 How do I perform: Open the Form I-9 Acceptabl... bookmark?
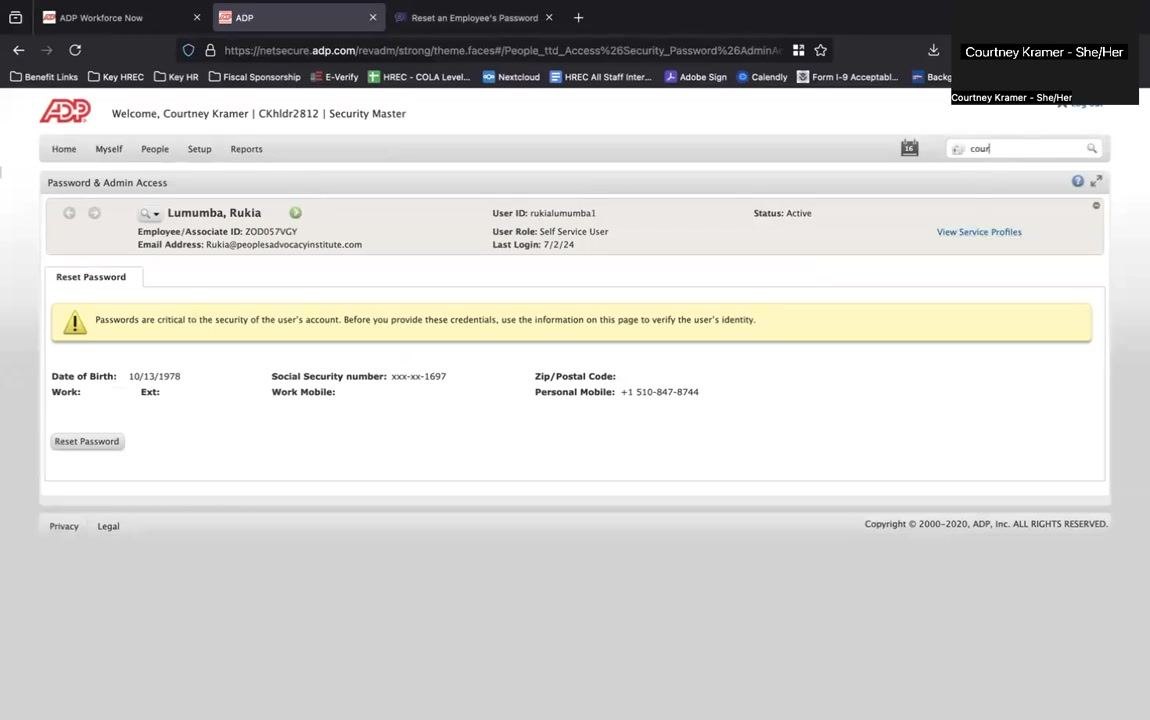(x=848, y=77)
